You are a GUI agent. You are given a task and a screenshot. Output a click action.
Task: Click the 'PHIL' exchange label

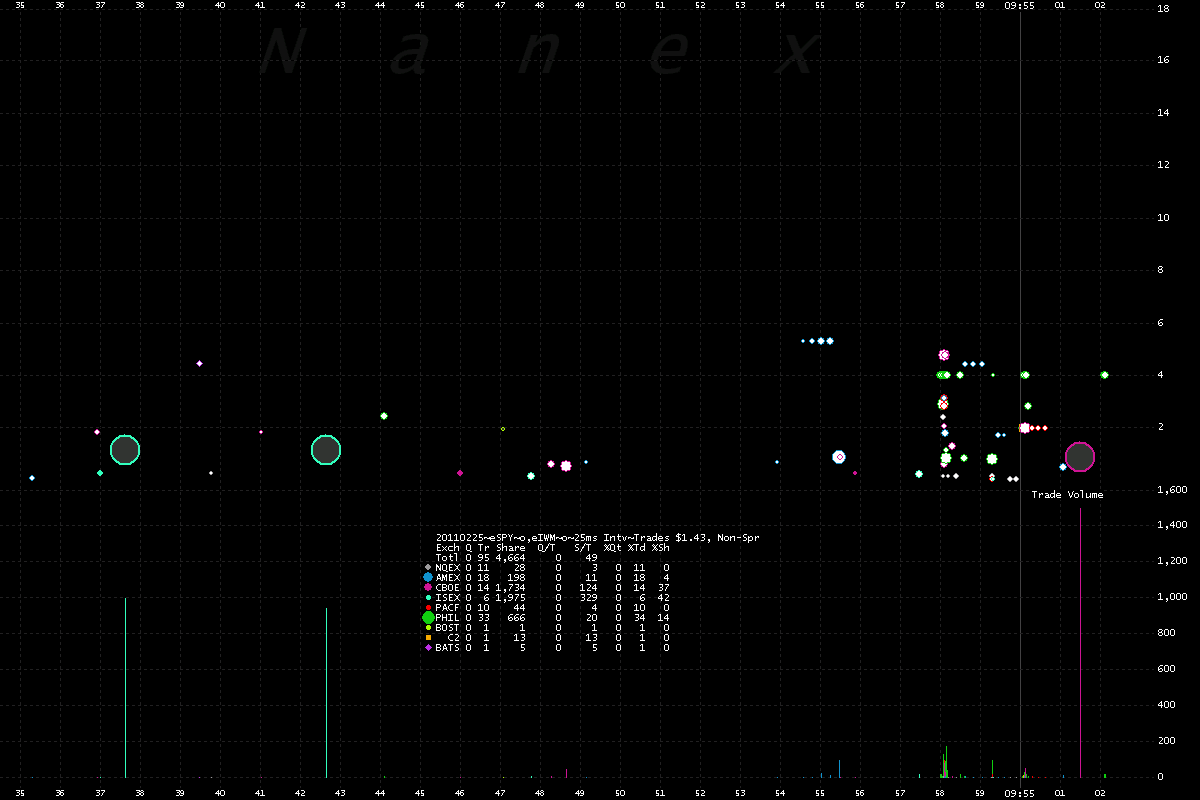(448, 617)
